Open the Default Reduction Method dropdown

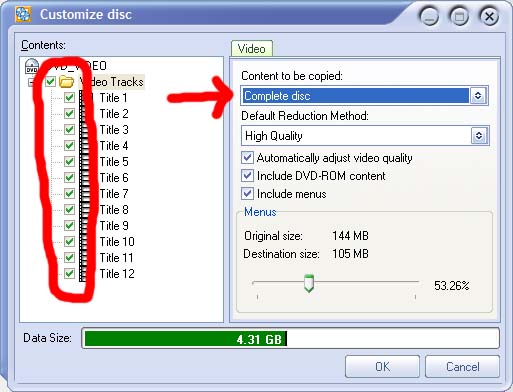(x=479, y=136)
